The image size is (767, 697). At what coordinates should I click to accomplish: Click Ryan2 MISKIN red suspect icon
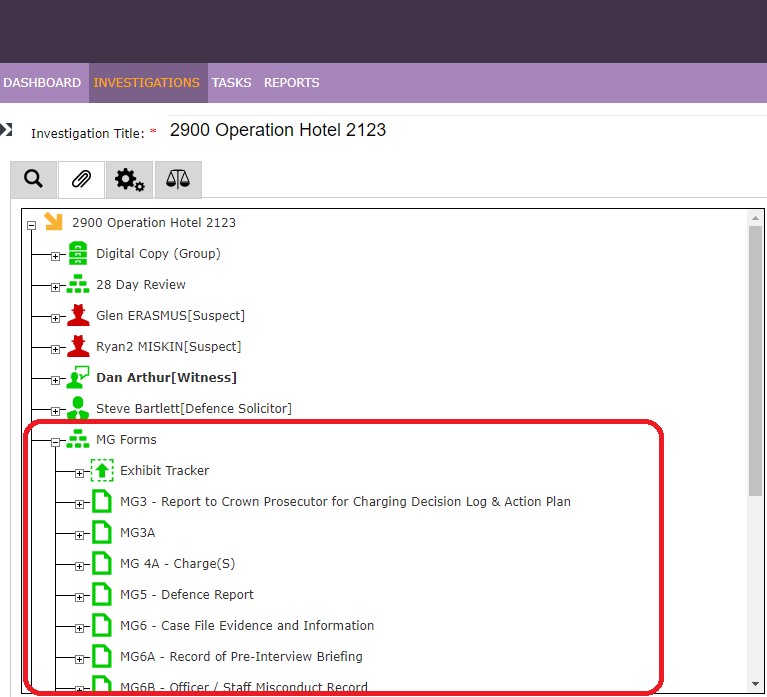click(78, 346)
